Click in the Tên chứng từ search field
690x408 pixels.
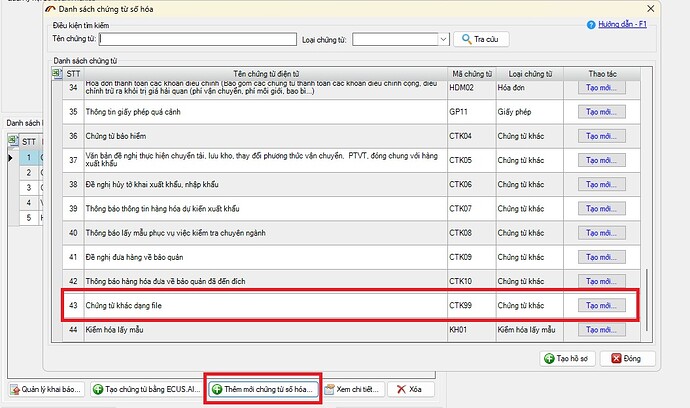[198, 39]
